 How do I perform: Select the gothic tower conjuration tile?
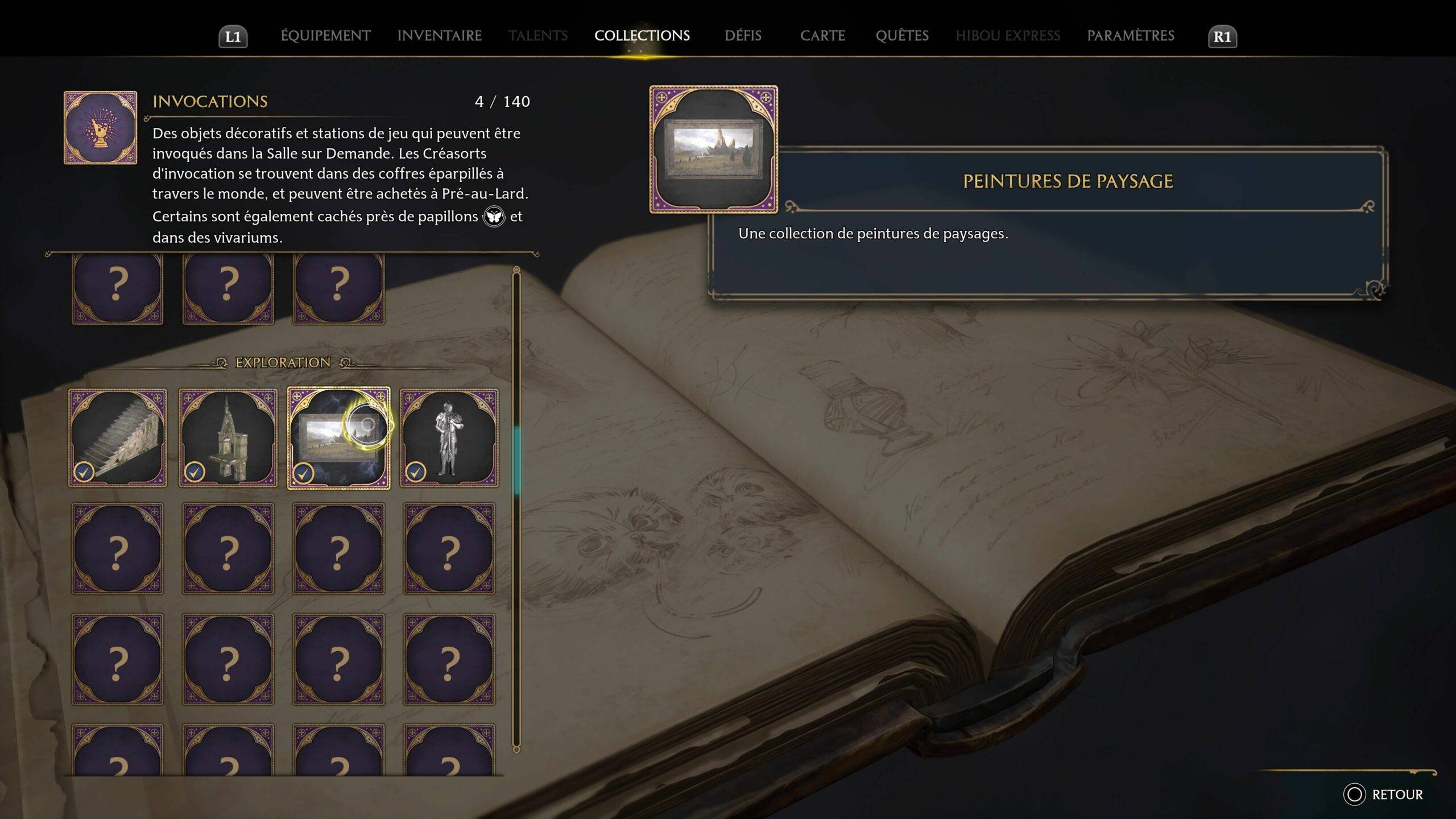click(x=228, y=437)
